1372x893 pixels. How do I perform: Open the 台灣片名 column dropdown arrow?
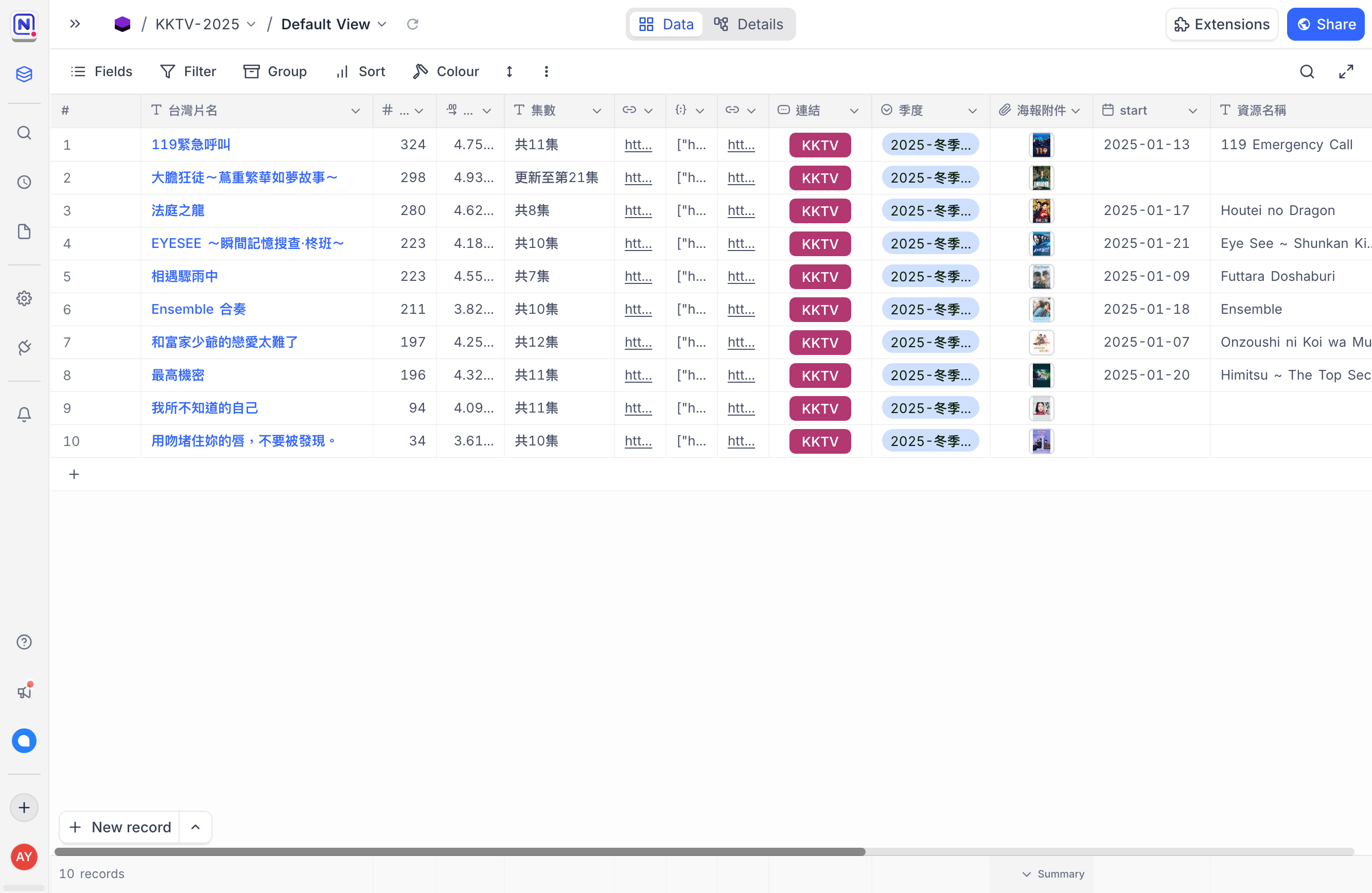click(x=356, y=111)
